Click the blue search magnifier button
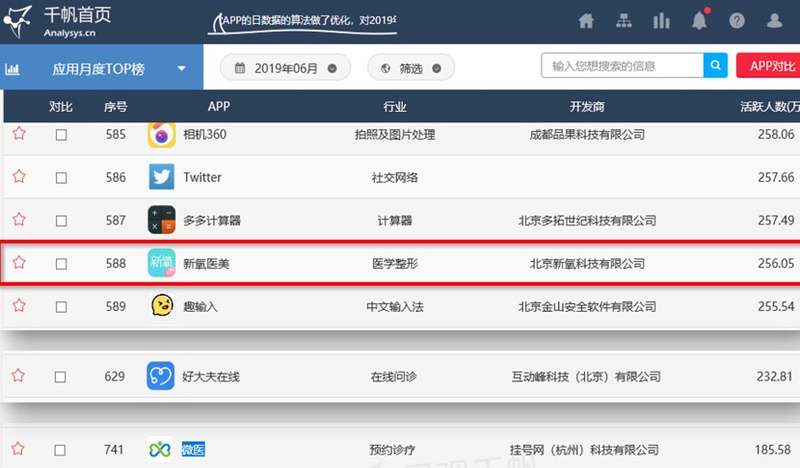Viewport: 800px width, 468px height. click(x=715, y=65)
